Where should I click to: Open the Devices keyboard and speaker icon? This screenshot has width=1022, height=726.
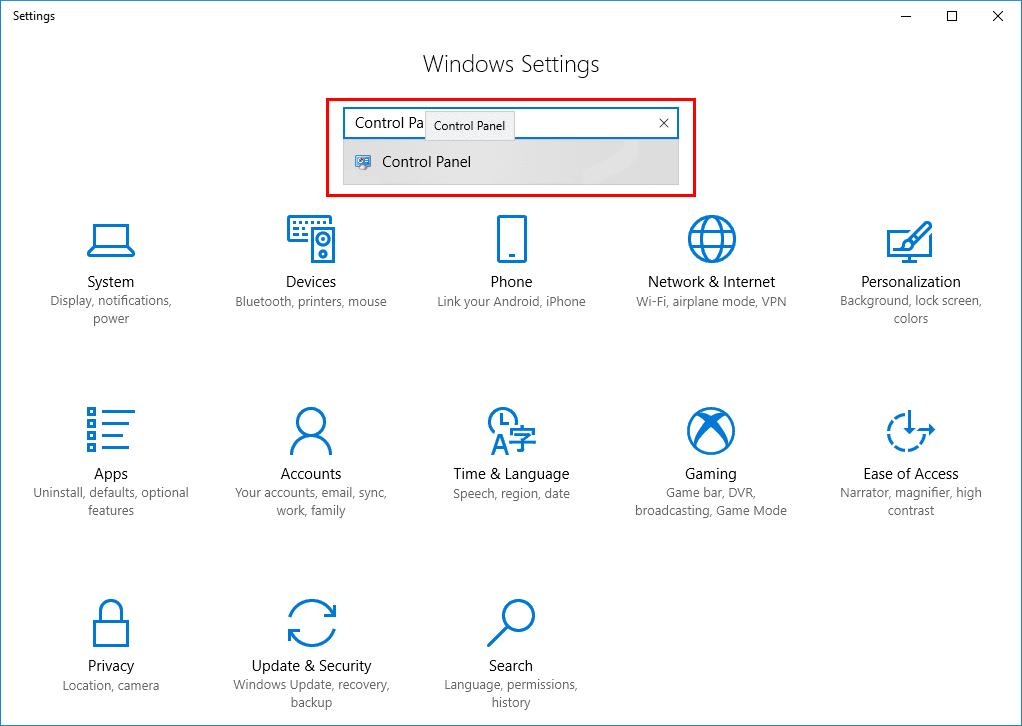coord(311,239)
